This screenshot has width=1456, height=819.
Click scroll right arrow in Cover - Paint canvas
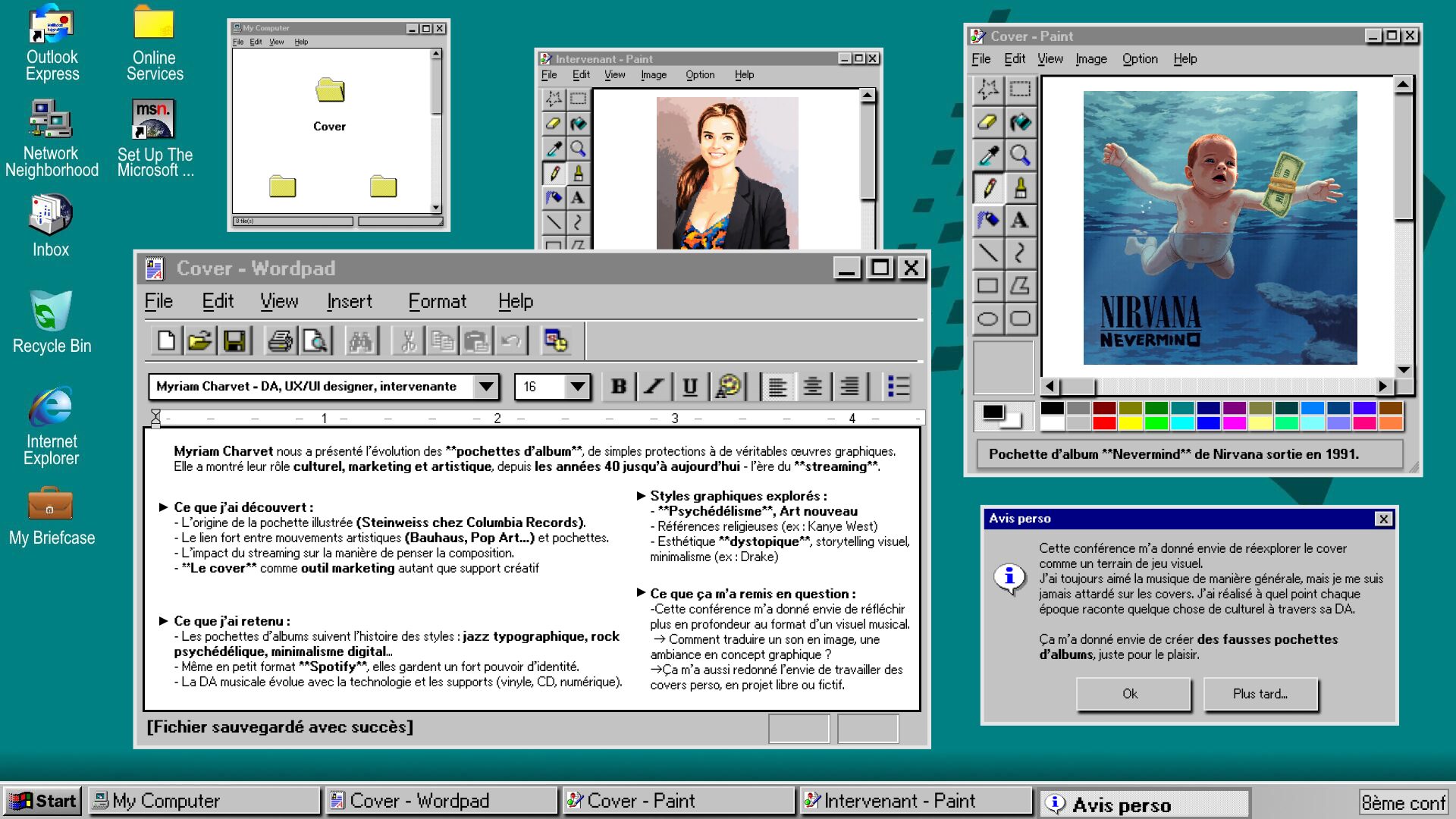coord(1382,386)
